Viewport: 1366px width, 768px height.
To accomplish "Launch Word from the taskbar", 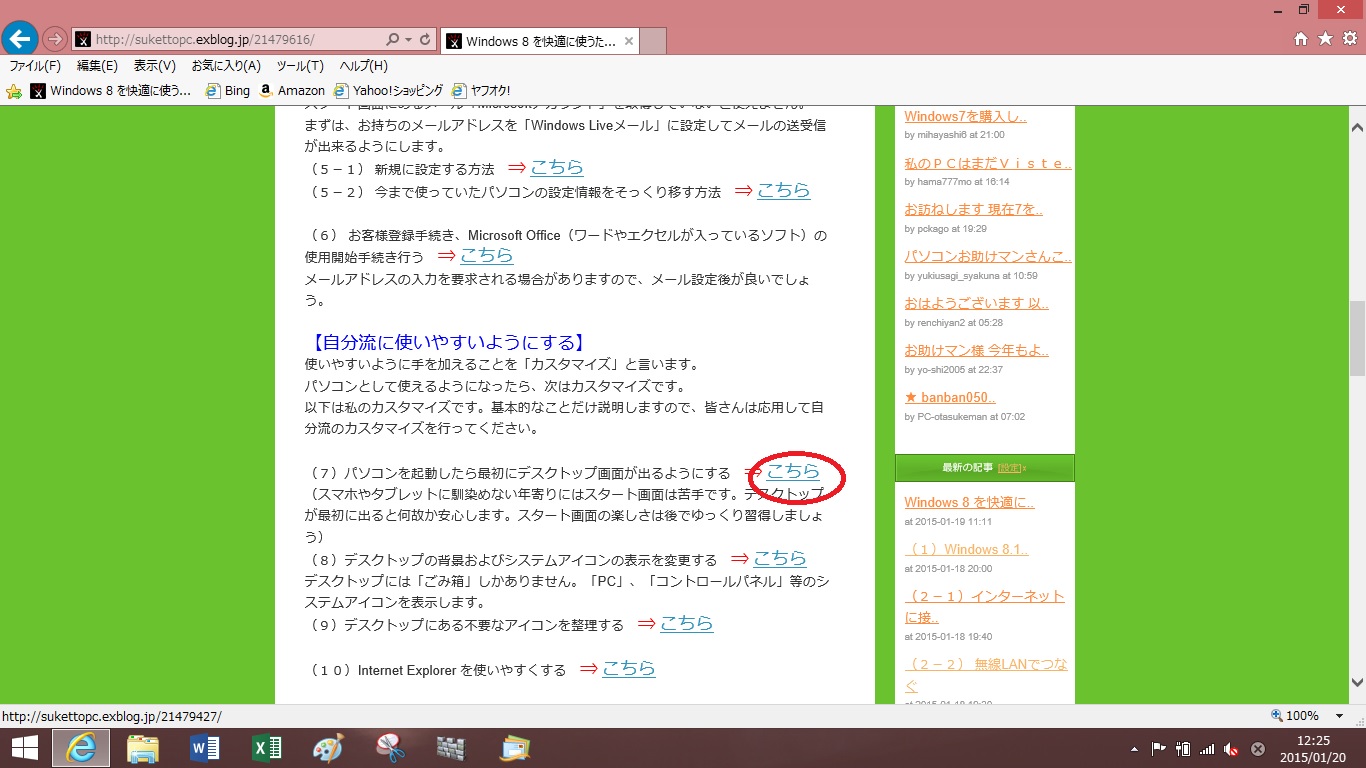I will [204, 748].
